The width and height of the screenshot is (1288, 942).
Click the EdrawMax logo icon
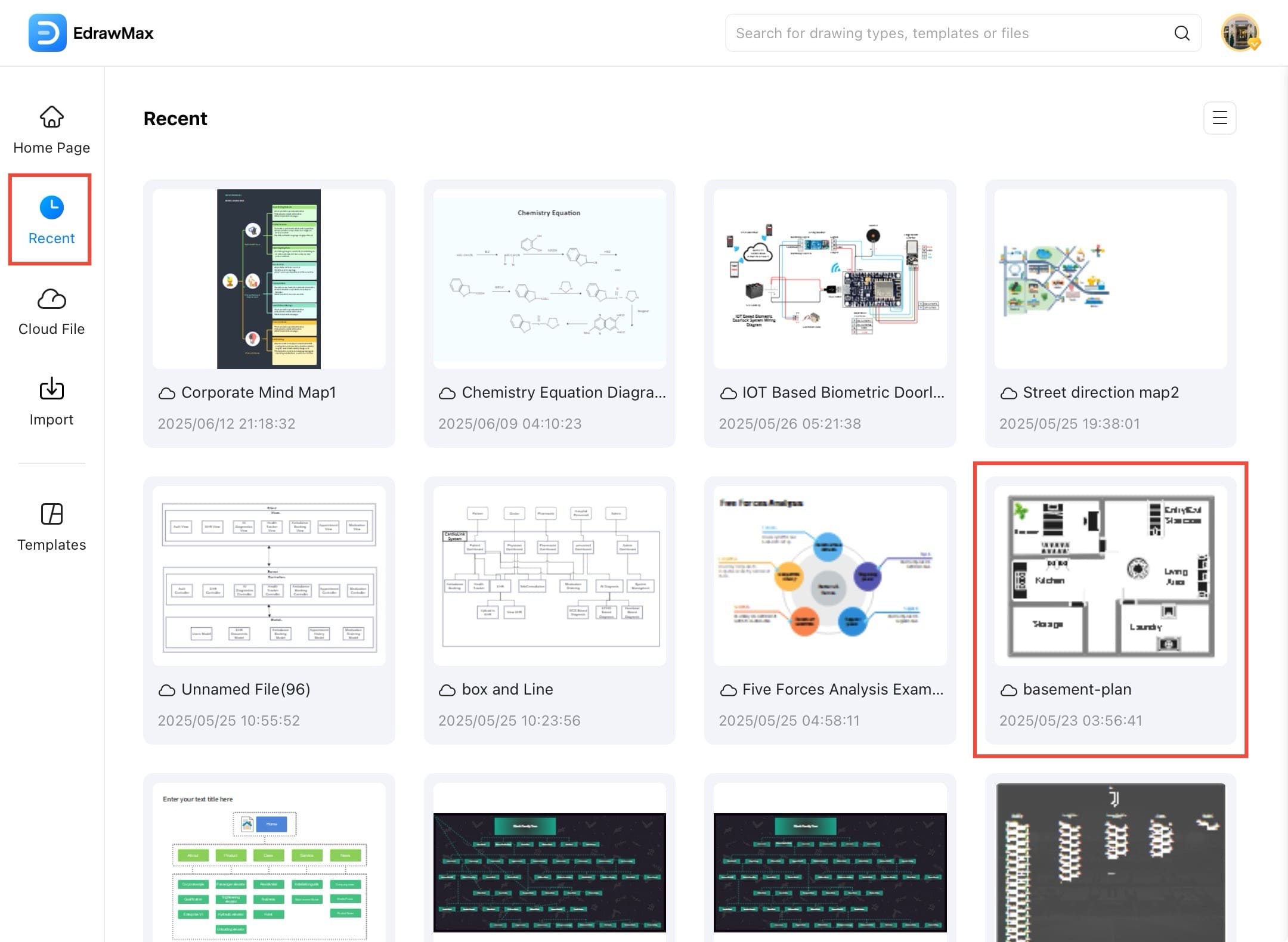coord(47,33)
